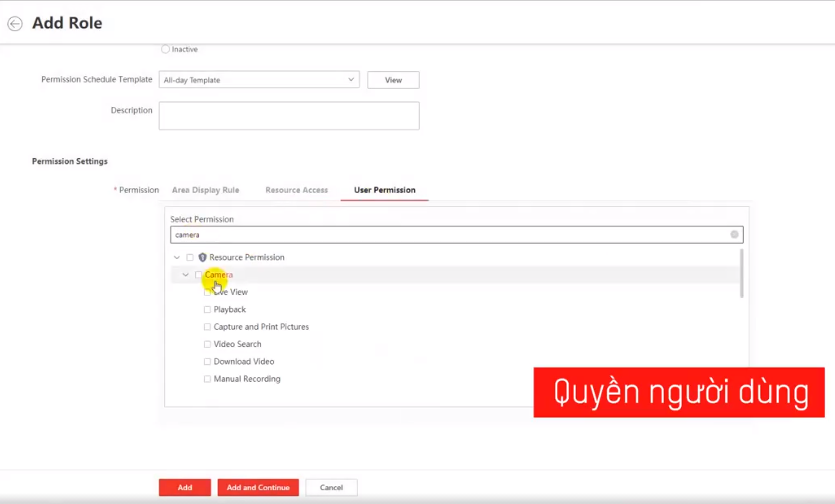Open the Permission Schedule Template dropdown
The image size is (835, 504).
tap(259, 80)
